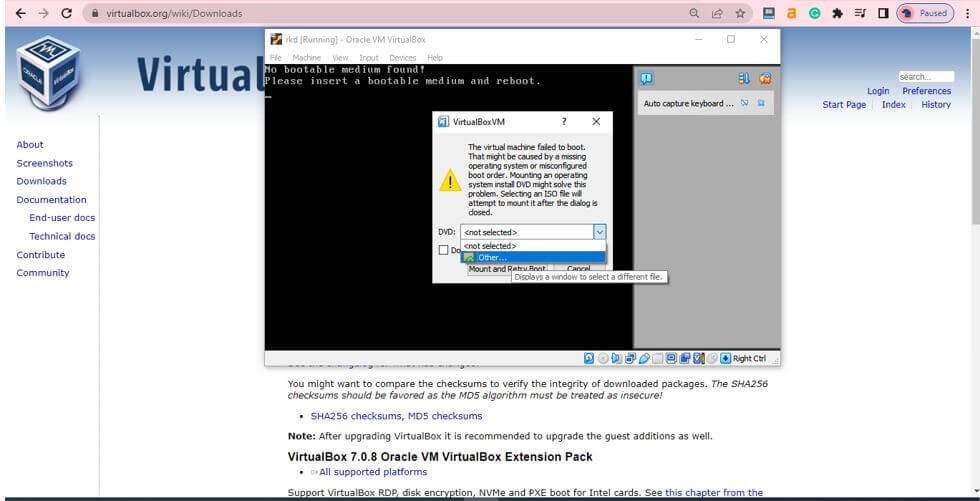Viewport: 980px width, 501px height.
Task: Click Chrome back arrow
Action: click(x=20, y=13)
